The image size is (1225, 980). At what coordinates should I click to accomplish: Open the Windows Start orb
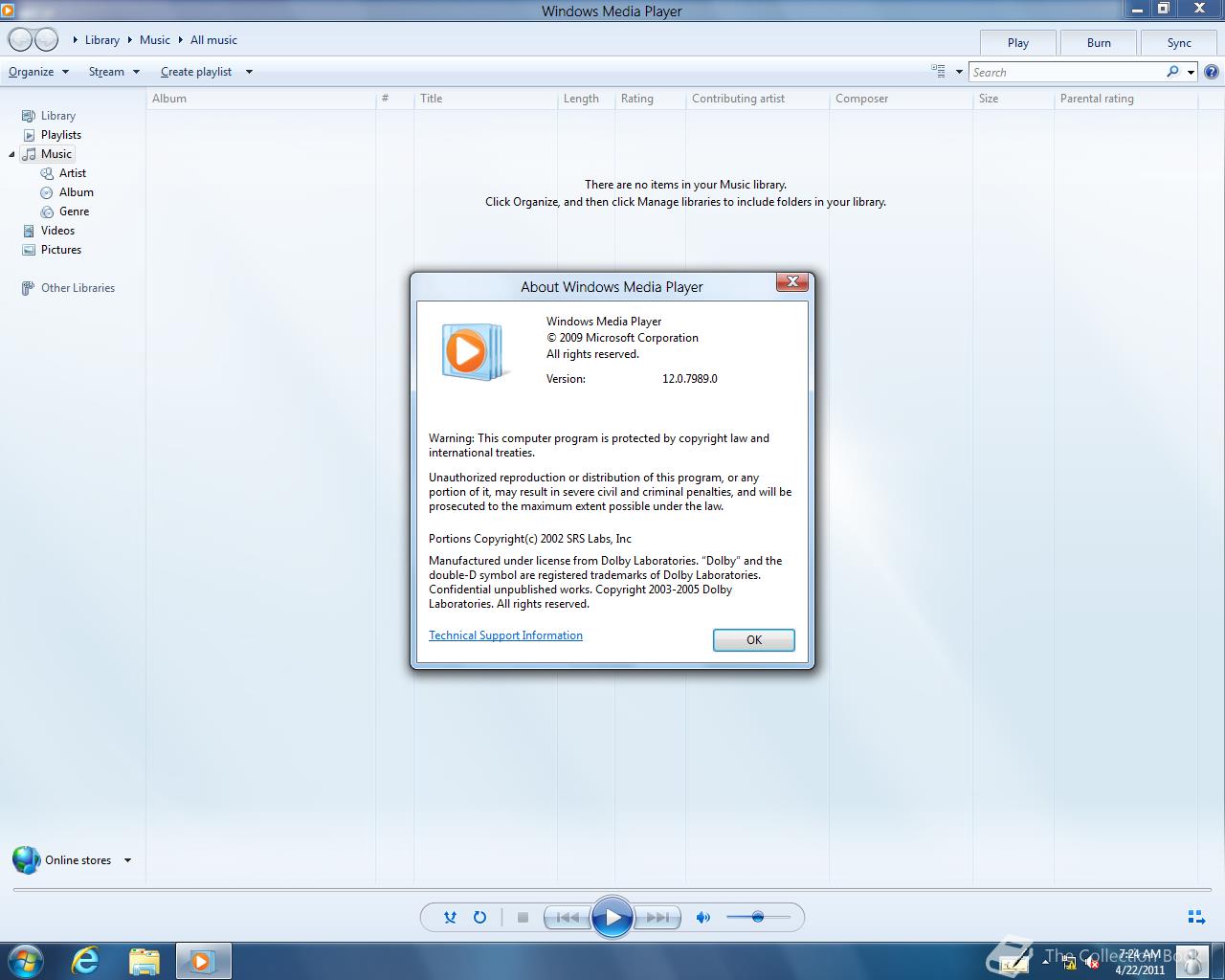25,961
